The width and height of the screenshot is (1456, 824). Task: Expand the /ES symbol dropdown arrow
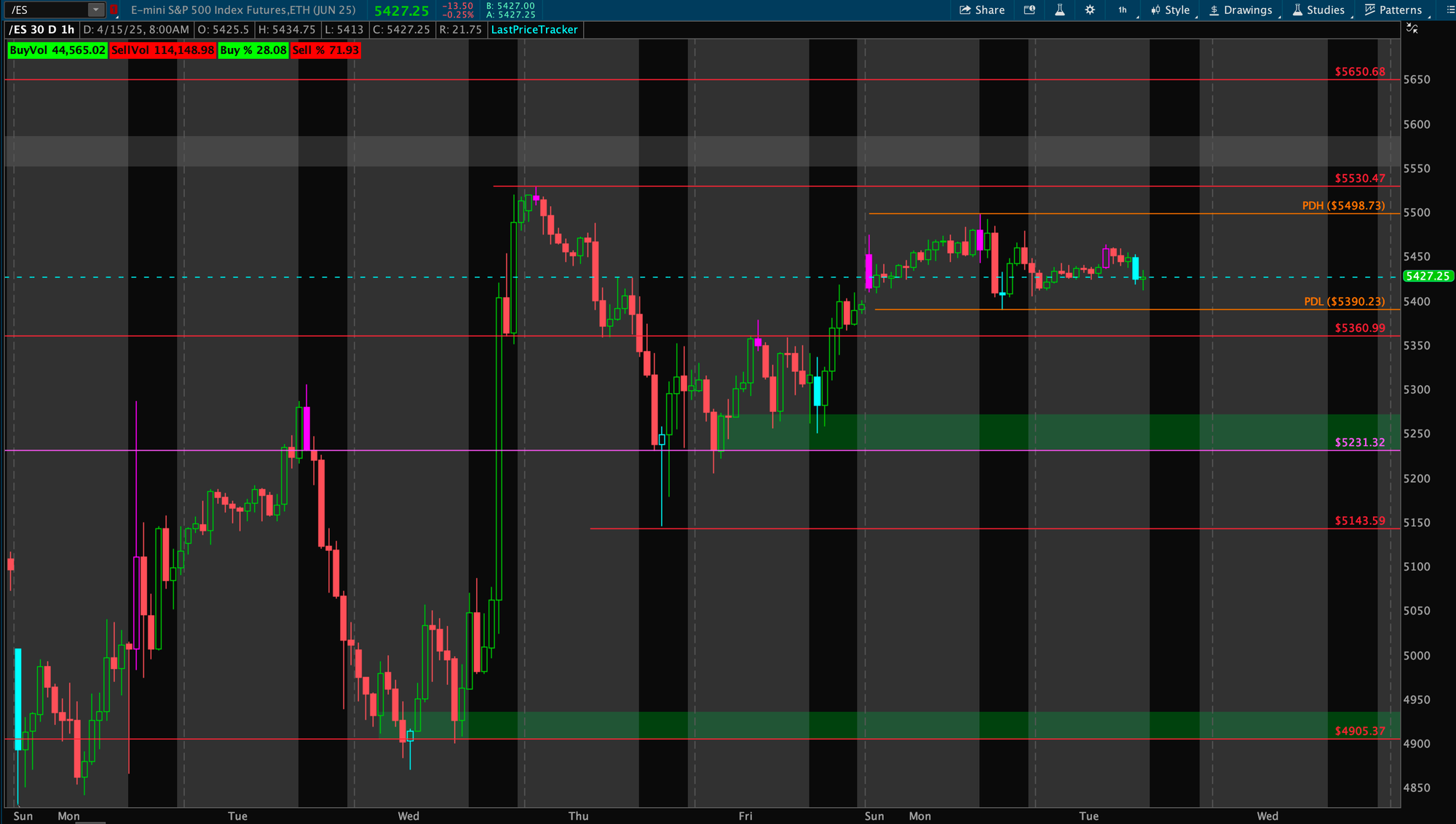coord(95,9)
